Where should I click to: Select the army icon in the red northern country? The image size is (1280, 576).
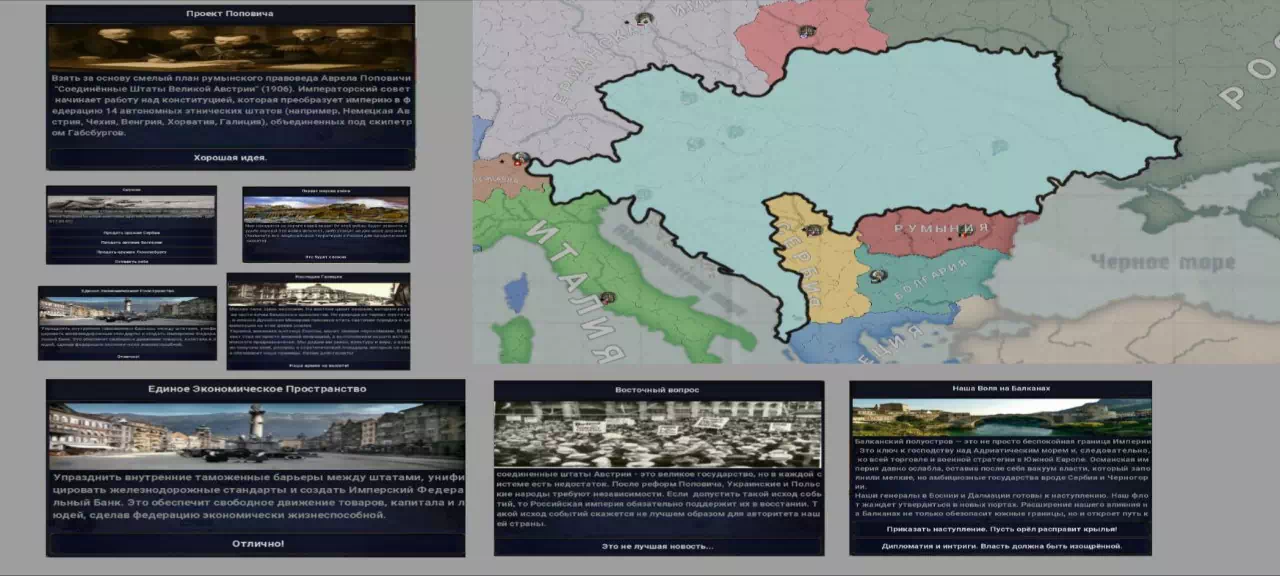(807, 31)
